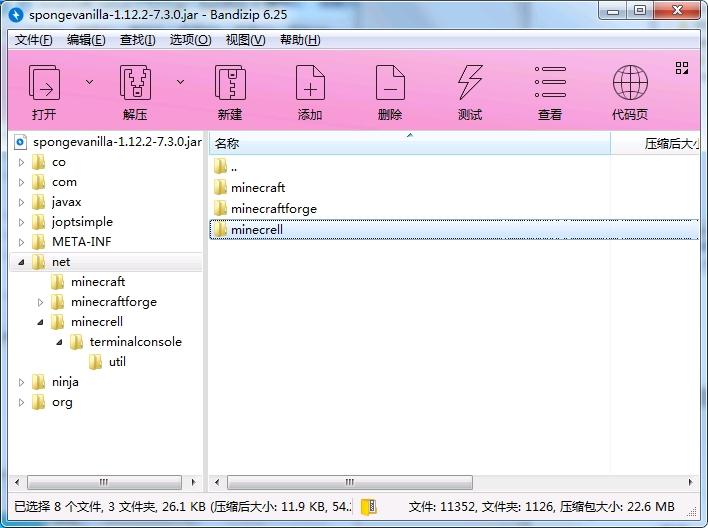Screen dimensions: 708x528
Task: Click the Code page (代码页) globe icon
Action: (630, 83)
